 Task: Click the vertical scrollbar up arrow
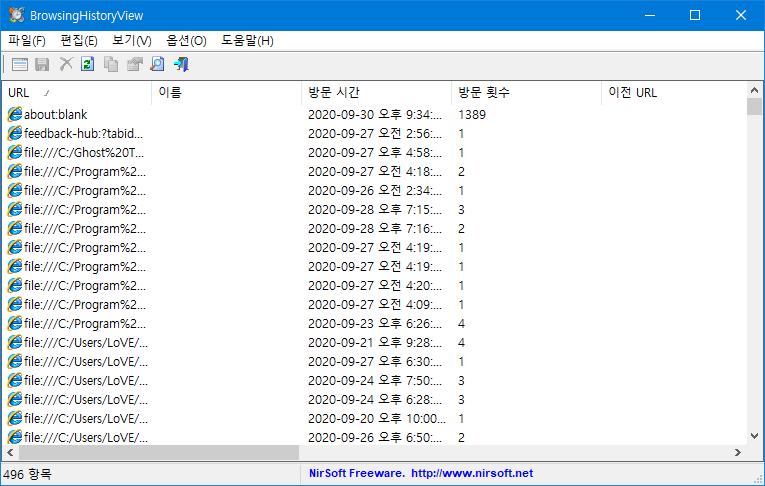754,90
